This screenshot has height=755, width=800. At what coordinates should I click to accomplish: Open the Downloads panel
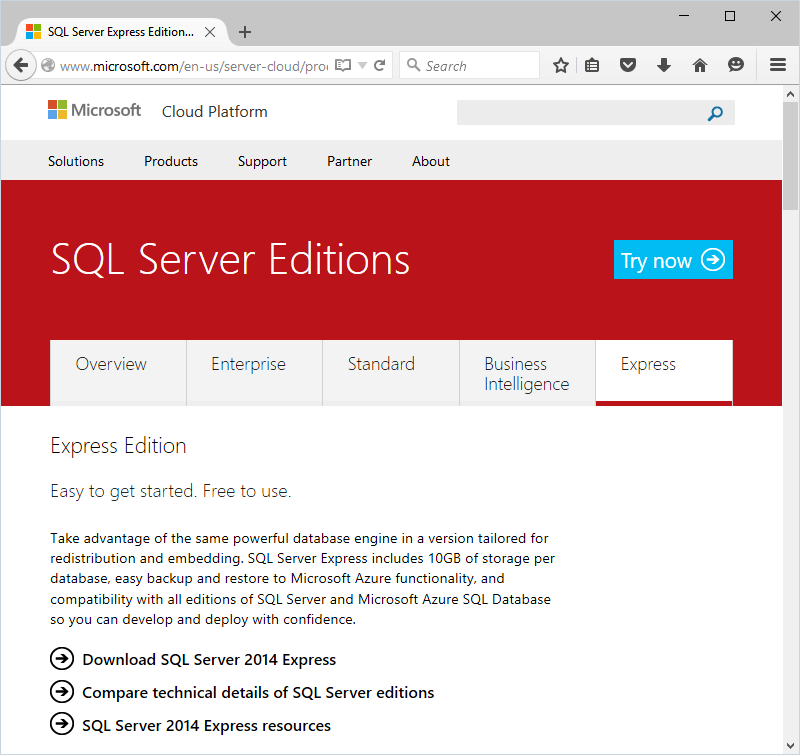pyautogui.click(x=664, y=65)
